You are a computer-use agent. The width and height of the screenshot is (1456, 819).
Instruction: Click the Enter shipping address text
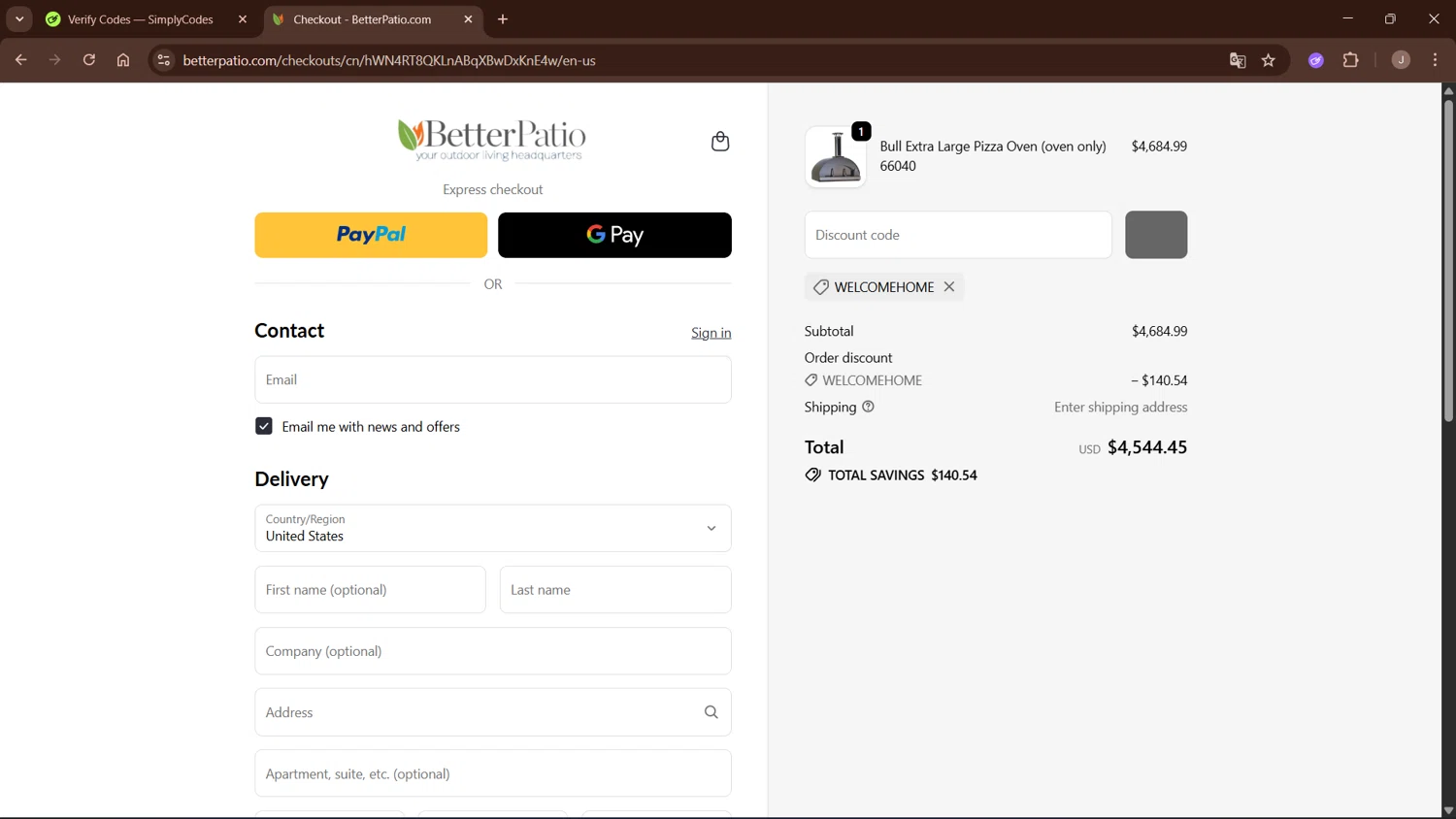tap(1121, 408)
